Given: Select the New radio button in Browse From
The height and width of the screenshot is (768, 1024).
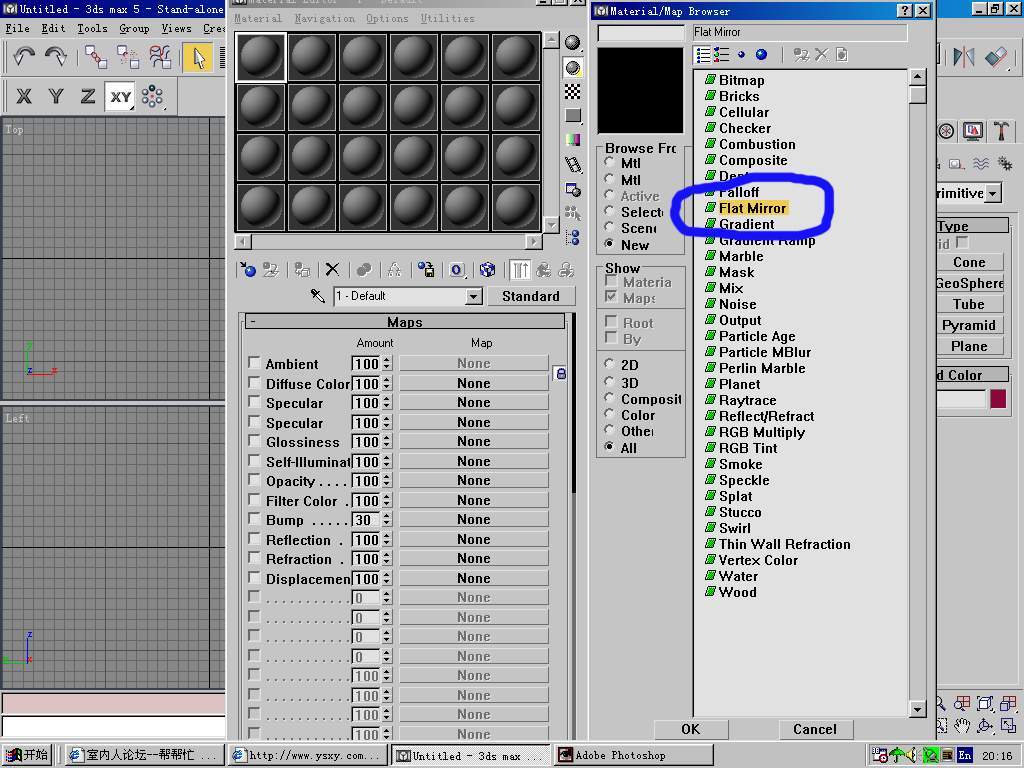Looking at the screenshot, I should (609, 244).
